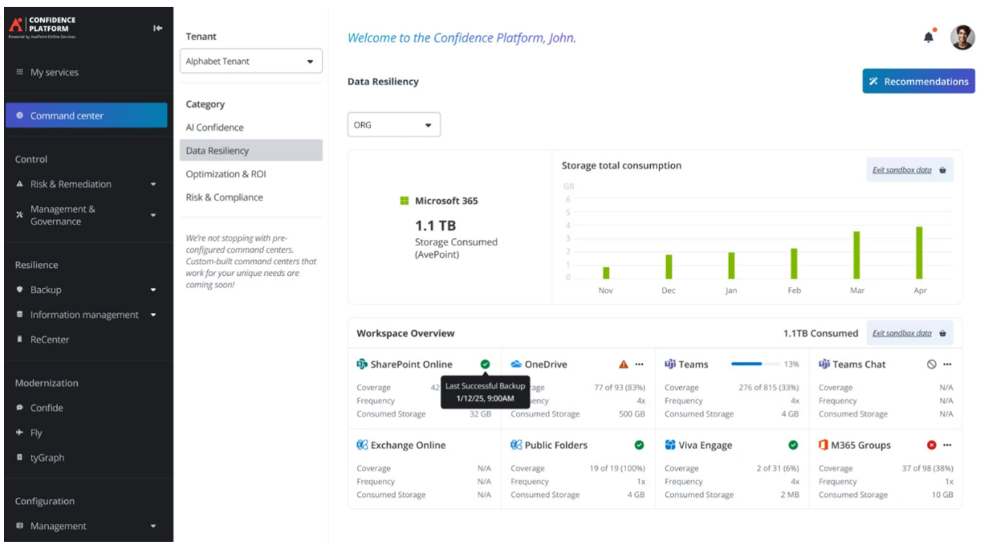Expand Management & Governance arrow
Viewport: 983px width, 545px height.
coord(154,215)
